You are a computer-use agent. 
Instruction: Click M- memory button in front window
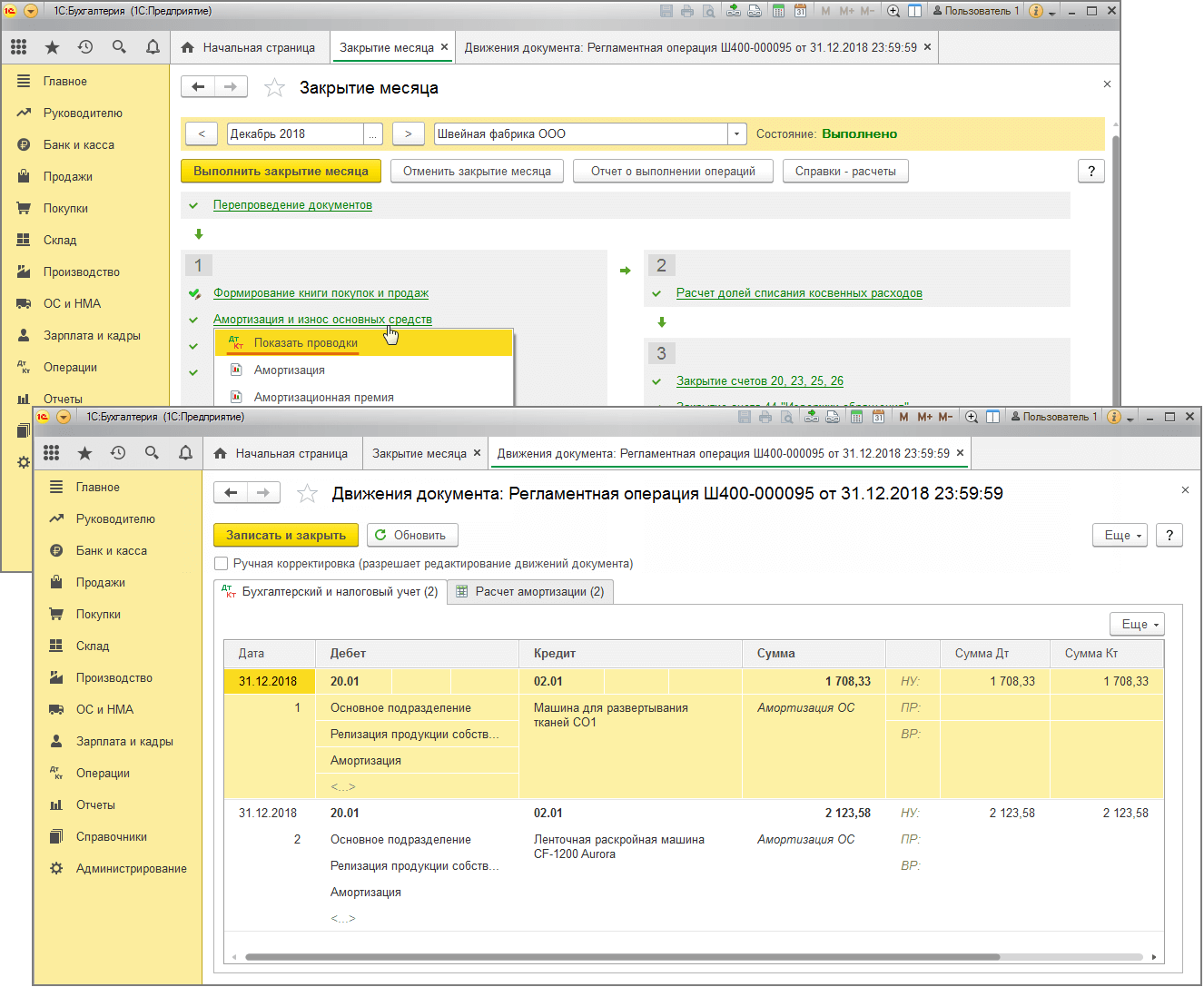[x=945, y=417]
